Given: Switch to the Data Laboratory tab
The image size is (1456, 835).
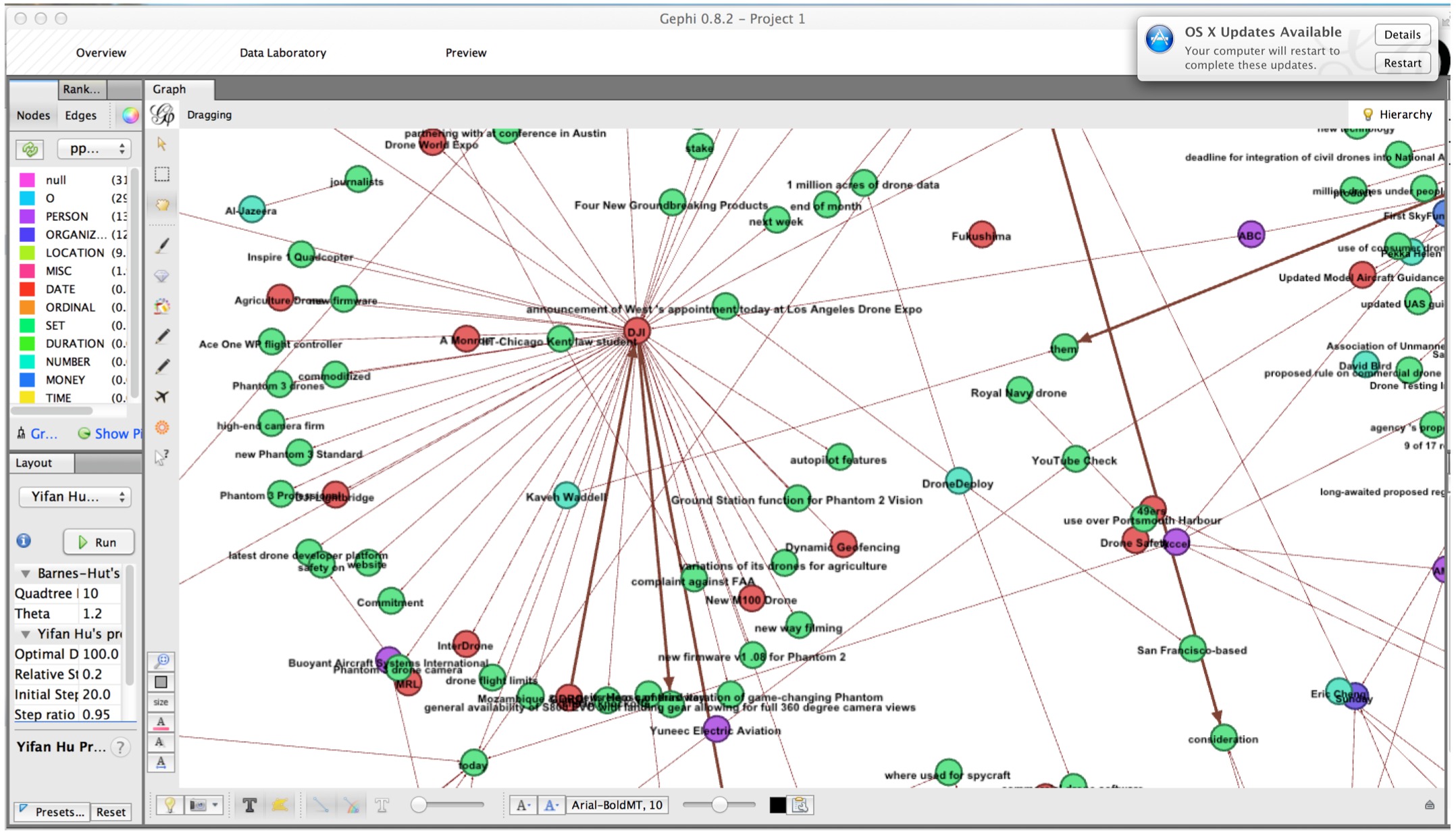Looking at the screenshot, I should 282,53.
